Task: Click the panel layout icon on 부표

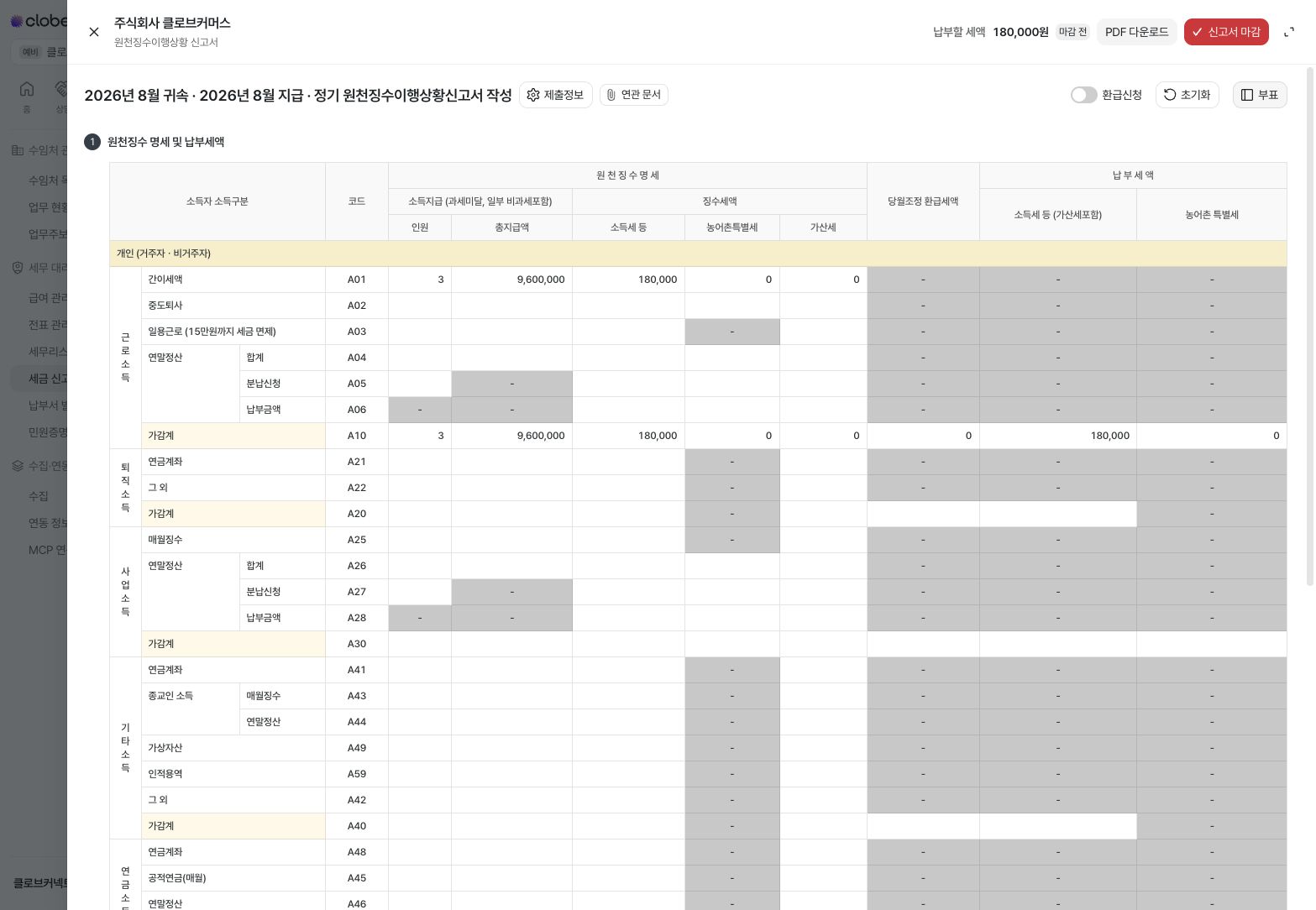Action: 1247,95
